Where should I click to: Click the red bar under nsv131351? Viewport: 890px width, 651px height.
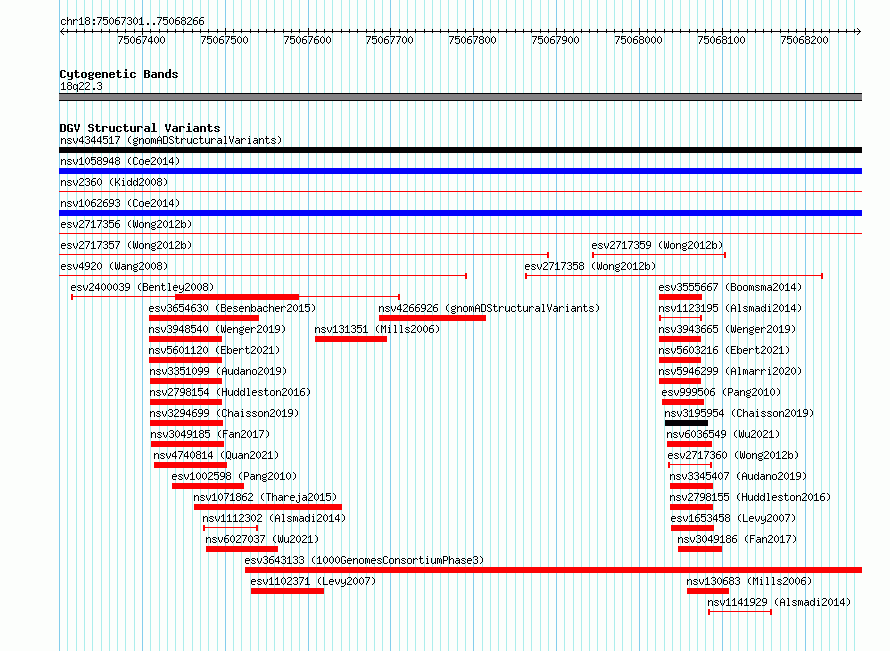[x=351, y=339]
